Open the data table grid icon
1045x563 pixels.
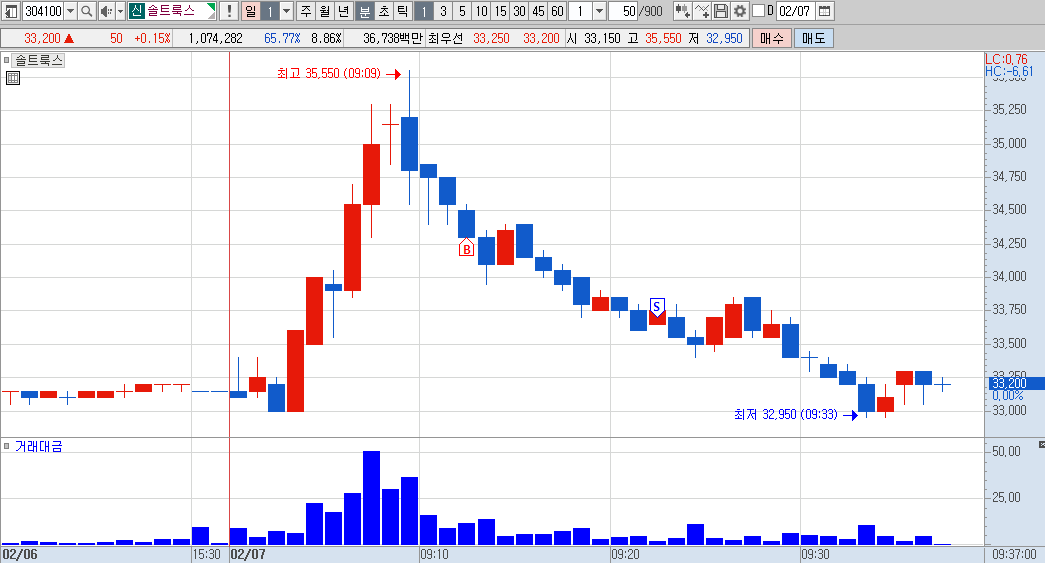pyautogui.click(x=13, y=78)
